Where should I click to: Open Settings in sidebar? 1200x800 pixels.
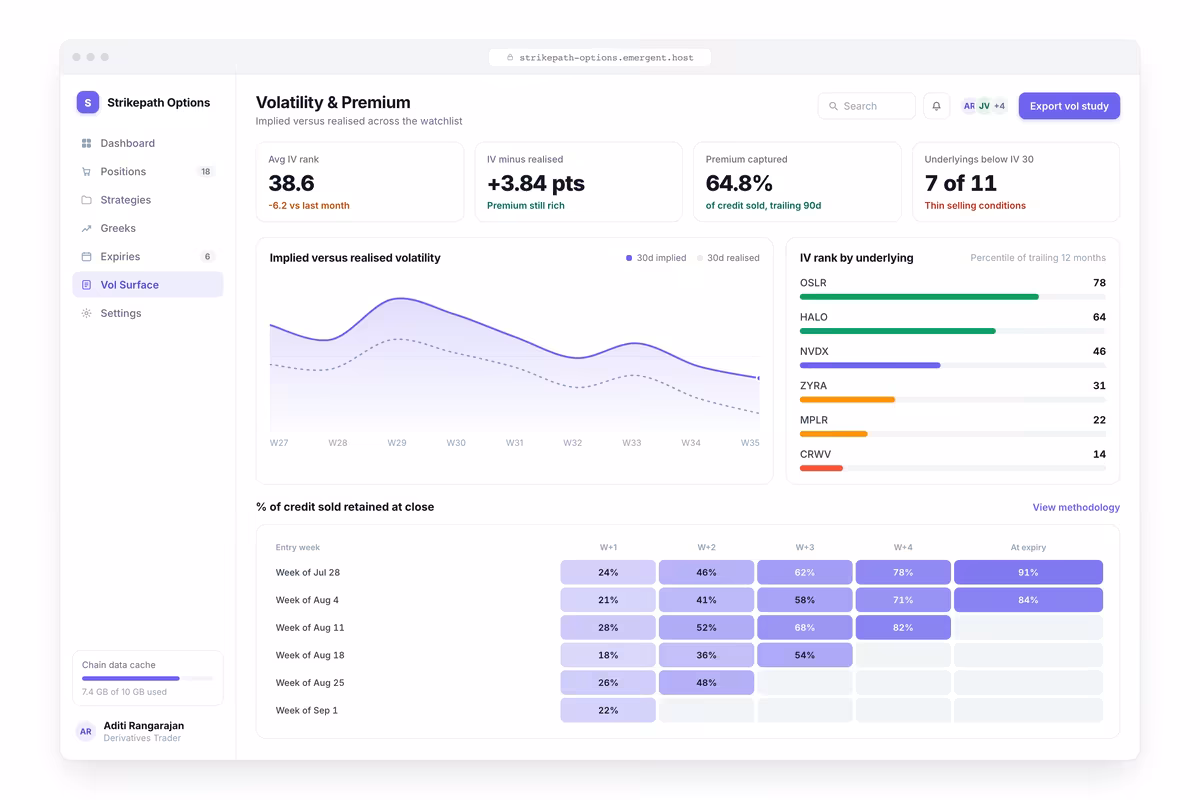click(148, 313)
